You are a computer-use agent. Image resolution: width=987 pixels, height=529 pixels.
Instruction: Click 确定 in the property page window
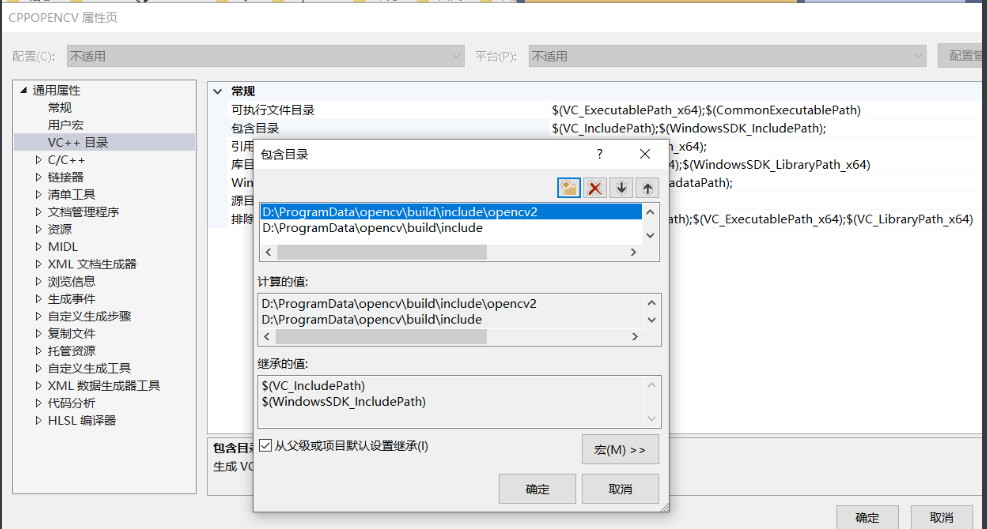coord(867,517)
